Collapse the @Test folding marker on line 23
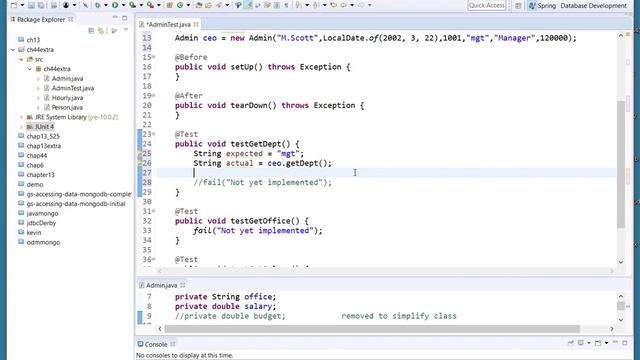The width and height of the screenshot is (640, 360). [154, 133]
